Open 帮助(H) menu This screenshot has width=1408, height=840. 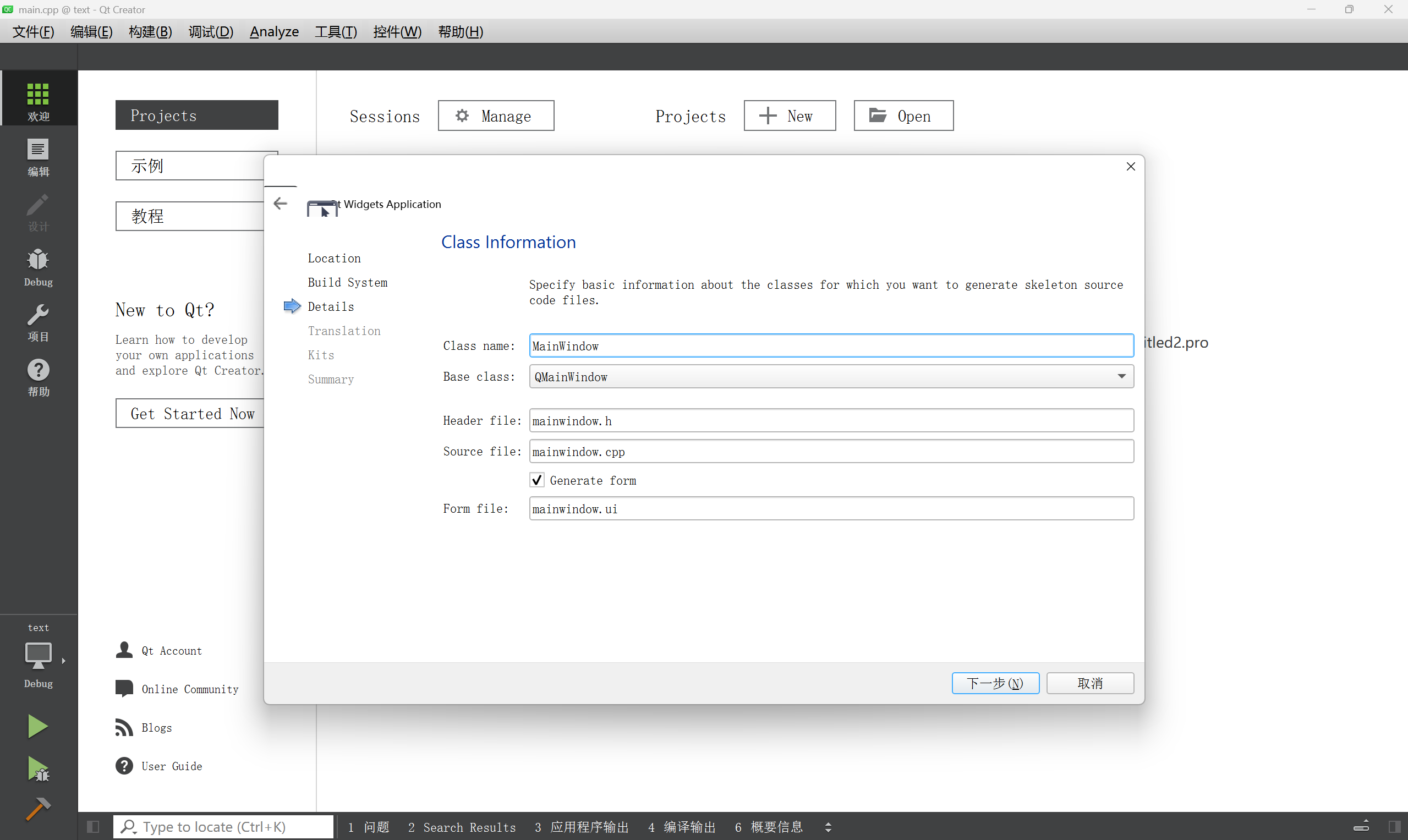point(461,32)
